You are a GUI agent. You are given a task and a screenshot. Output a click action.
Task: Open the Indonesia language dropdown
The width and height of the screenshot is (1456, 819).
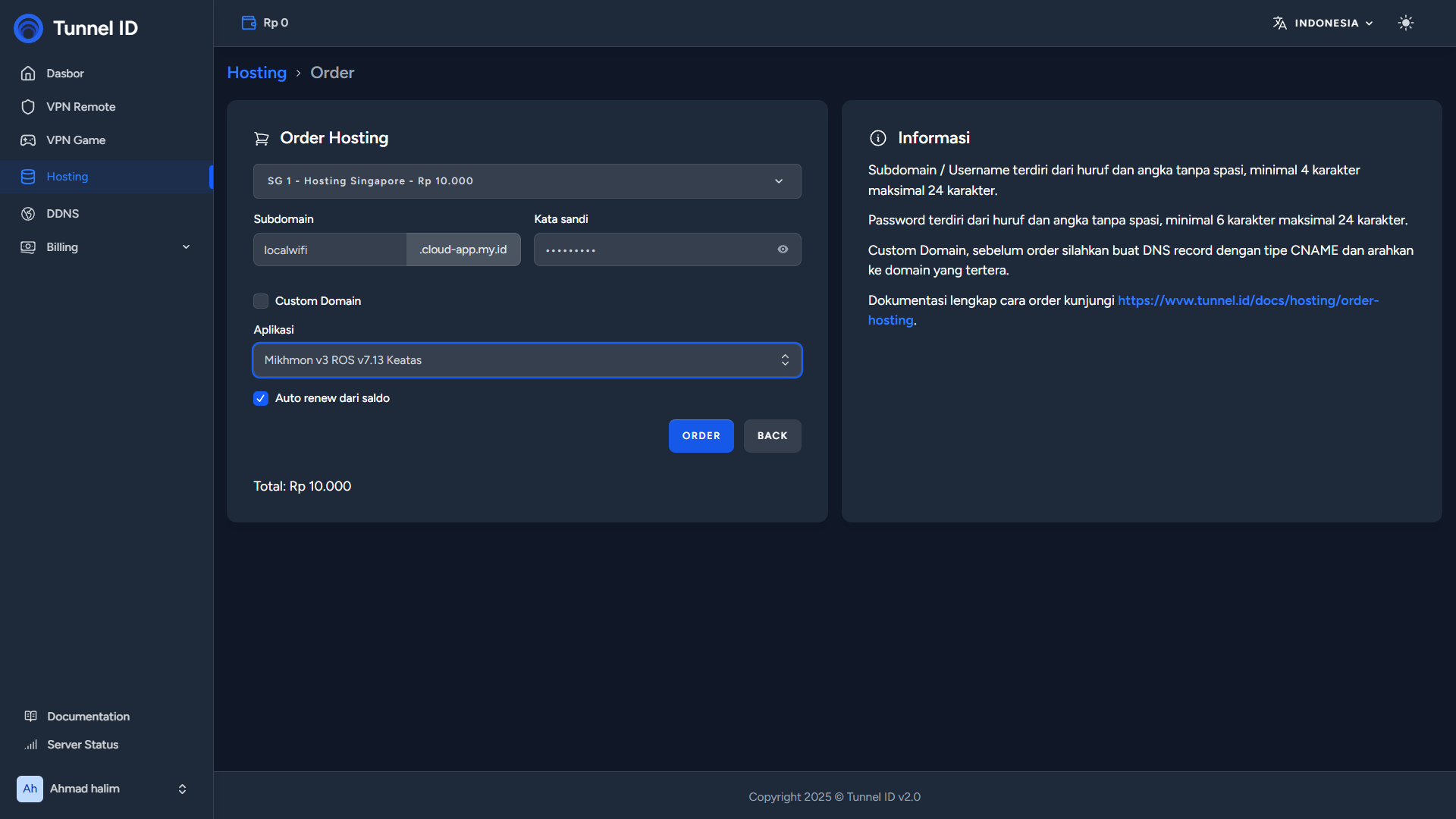coord(1323,23)
